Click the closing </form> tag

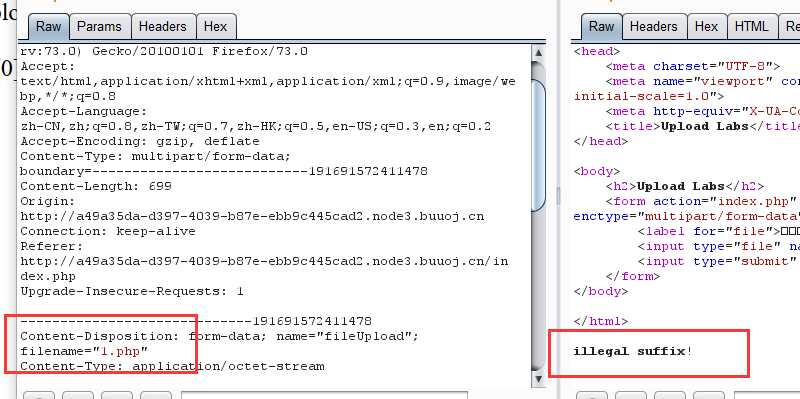click(x=633, y=277)
